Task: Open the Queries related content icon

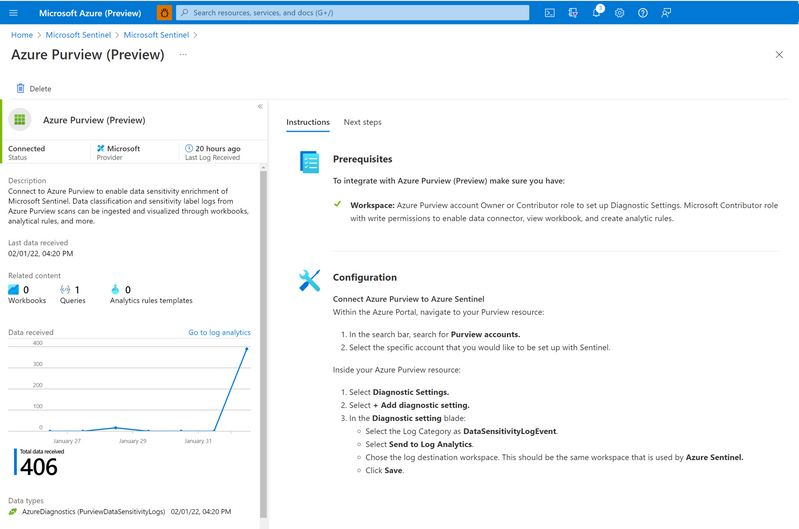Action: click(x=65, y=289)
